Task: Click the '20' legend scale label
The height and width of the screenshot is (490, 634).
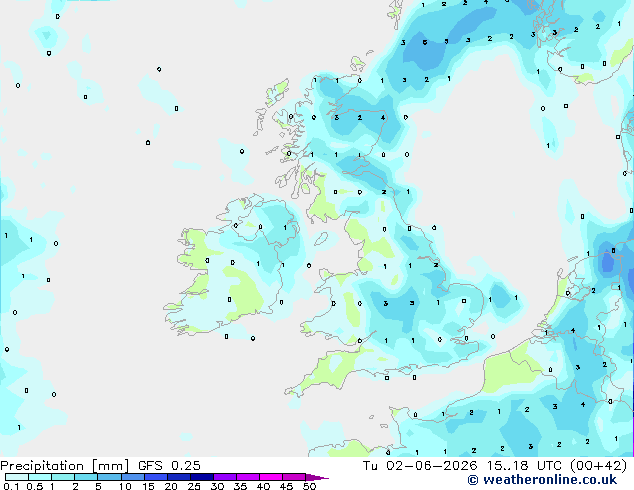Action: (171, 486)
